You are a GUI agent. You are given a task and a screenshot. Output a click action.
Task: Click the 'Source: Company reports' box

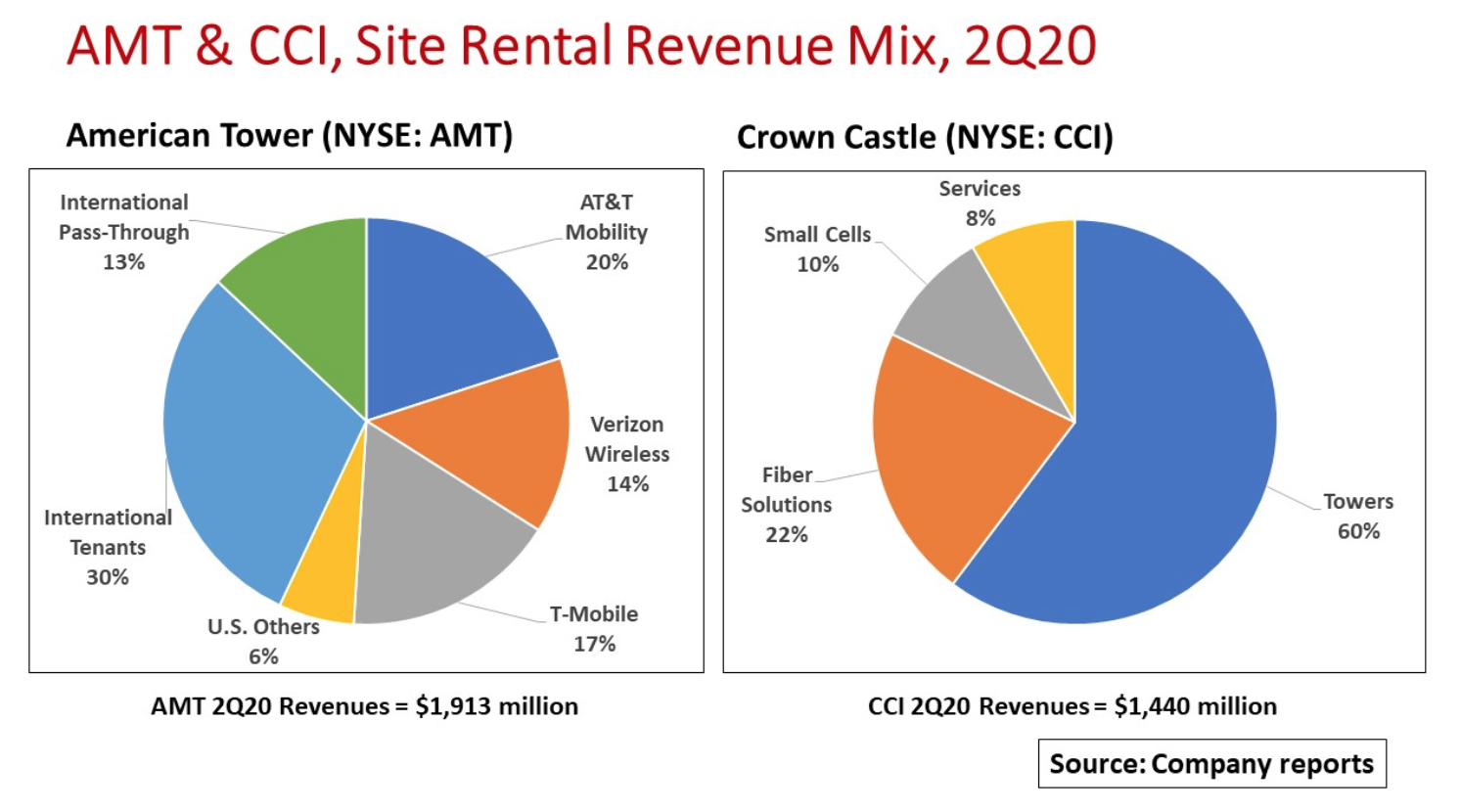[1212, 763]
